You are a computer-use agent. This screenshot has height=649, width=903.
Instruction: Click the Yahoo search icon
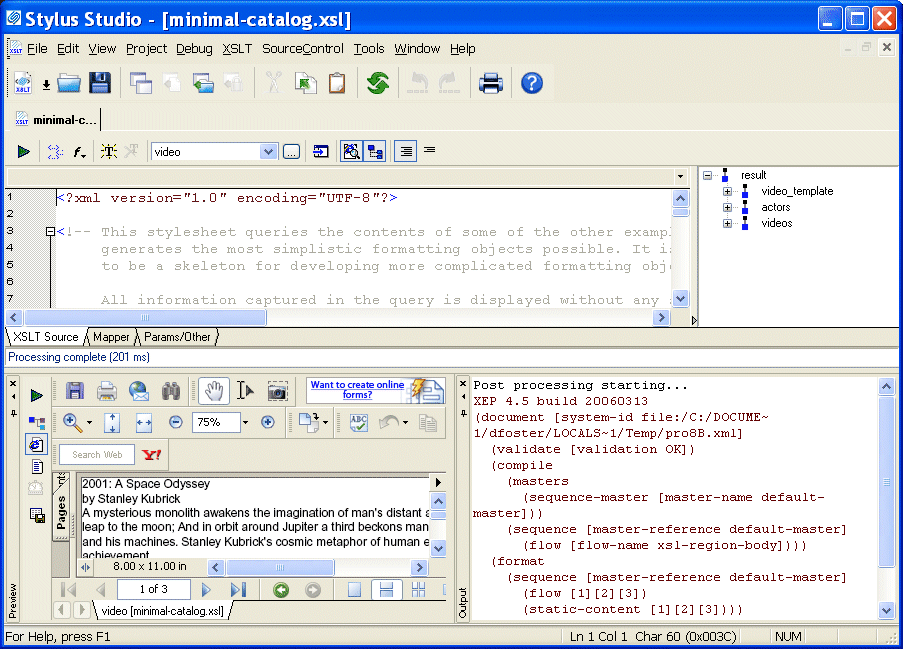point(152,455)
